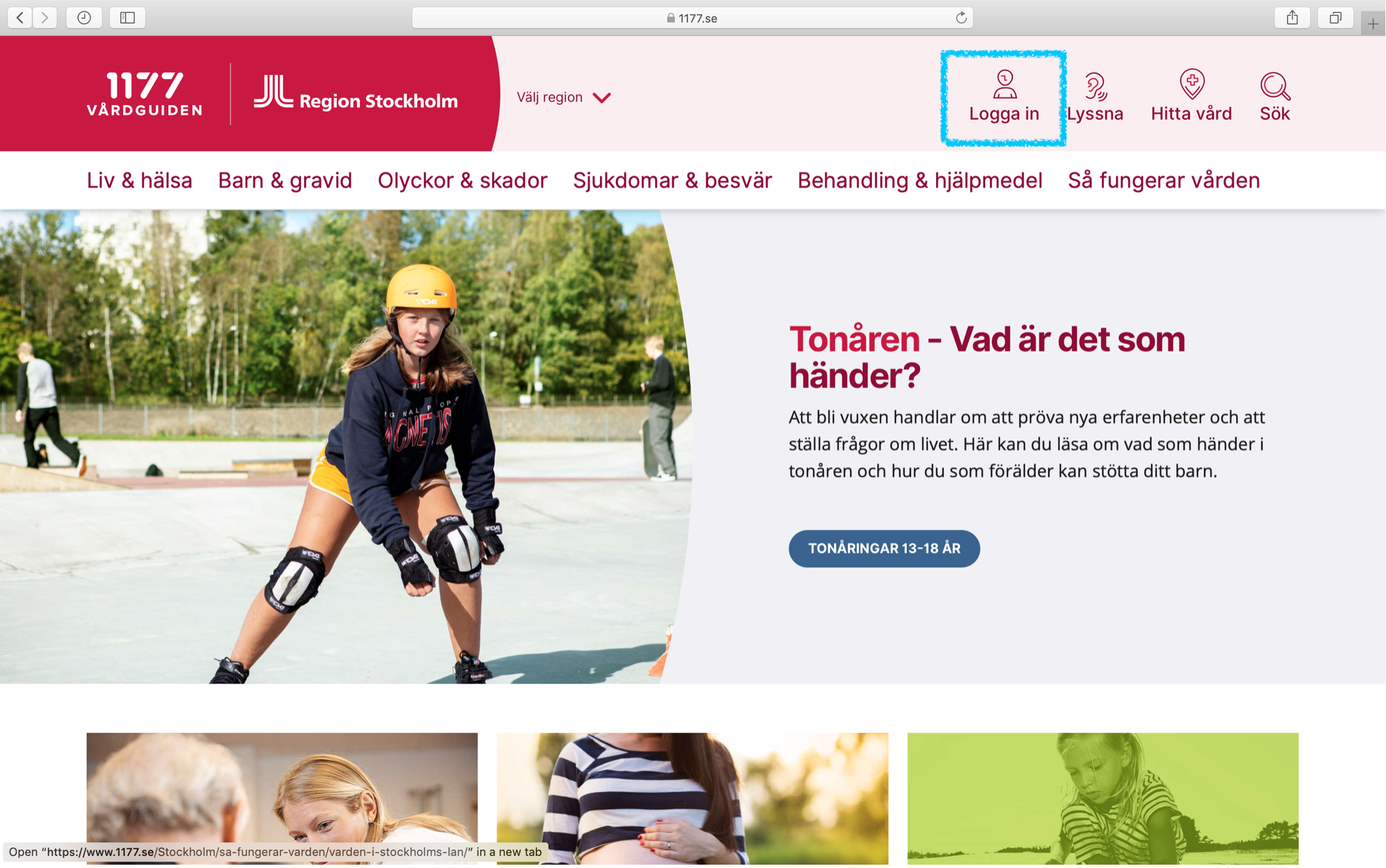Click the Tonåringar 13-18 år button
The height and width of the screenshot is (868, 1386).
884,548
